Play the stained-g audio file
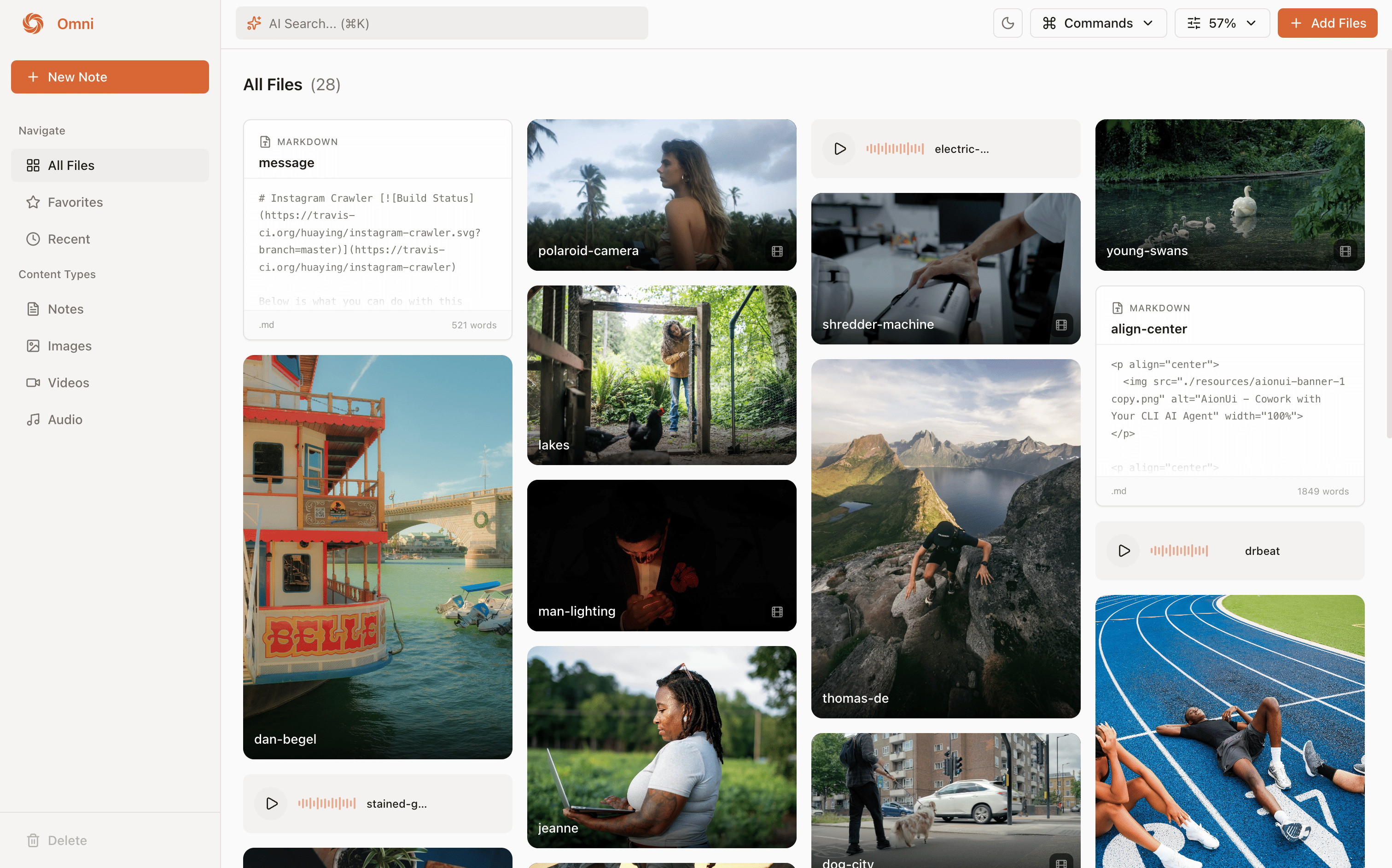 coord(272,803)
